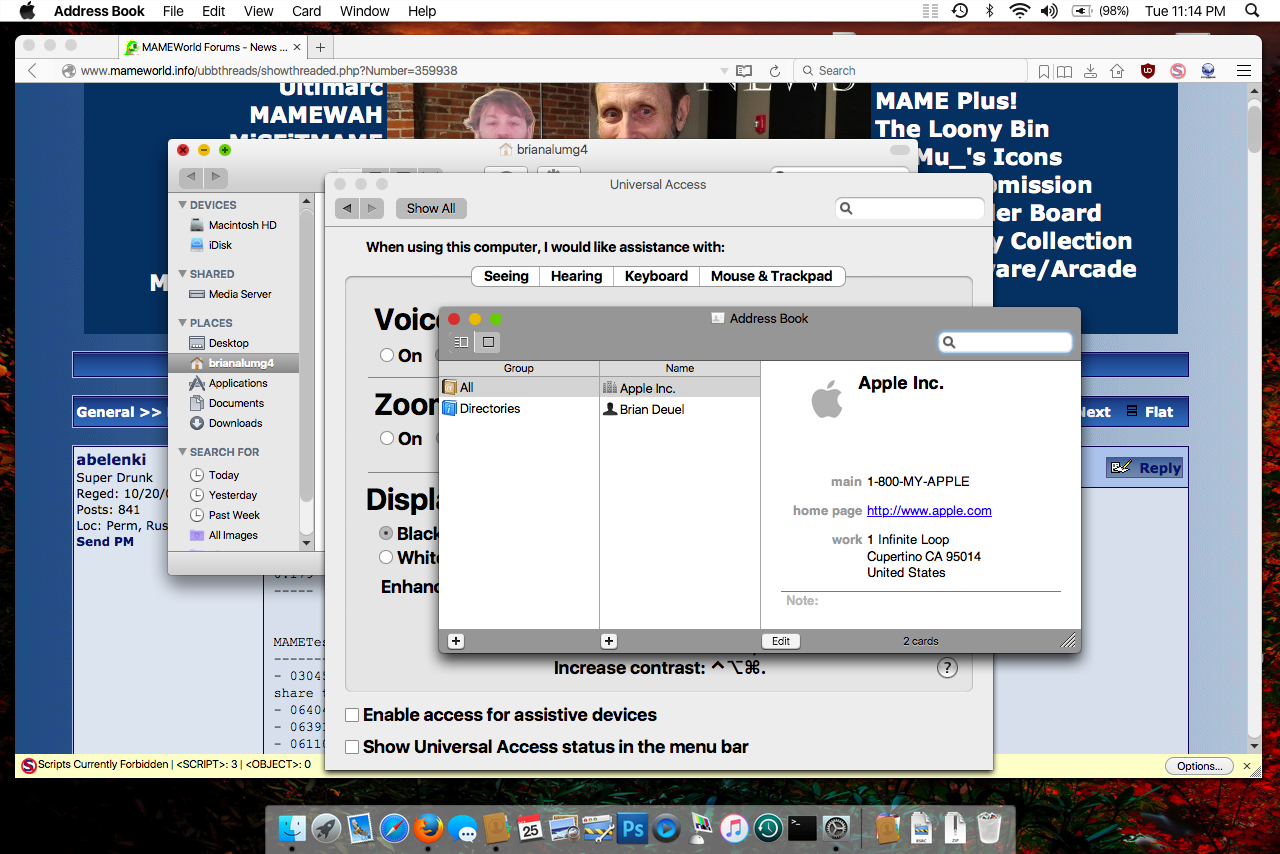Bookmark this page in Firefox
1280x854 pixels.
coord(1044,71)
